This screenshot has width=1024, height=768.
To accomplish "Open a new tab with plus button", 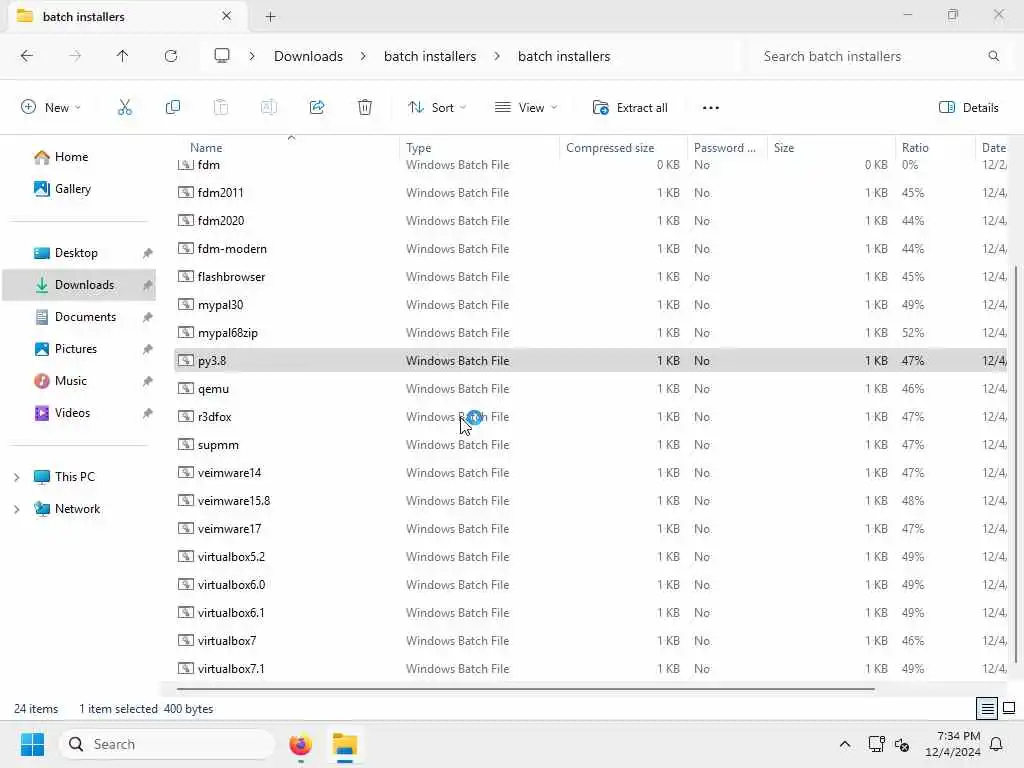I will click(x=270, y=17).
